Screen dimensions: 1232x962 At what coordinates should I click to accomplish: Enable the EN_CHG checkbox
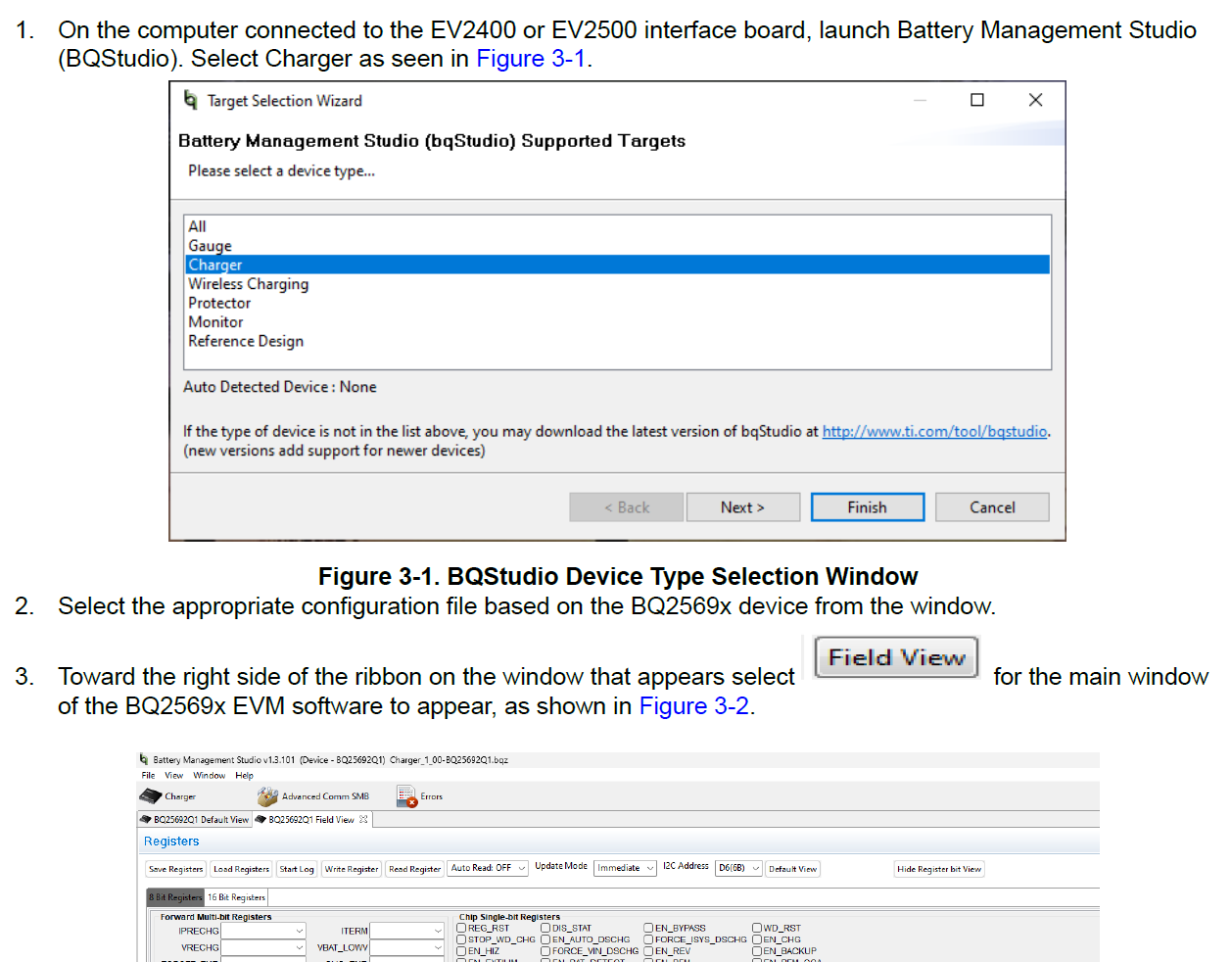tap(757, 939)
